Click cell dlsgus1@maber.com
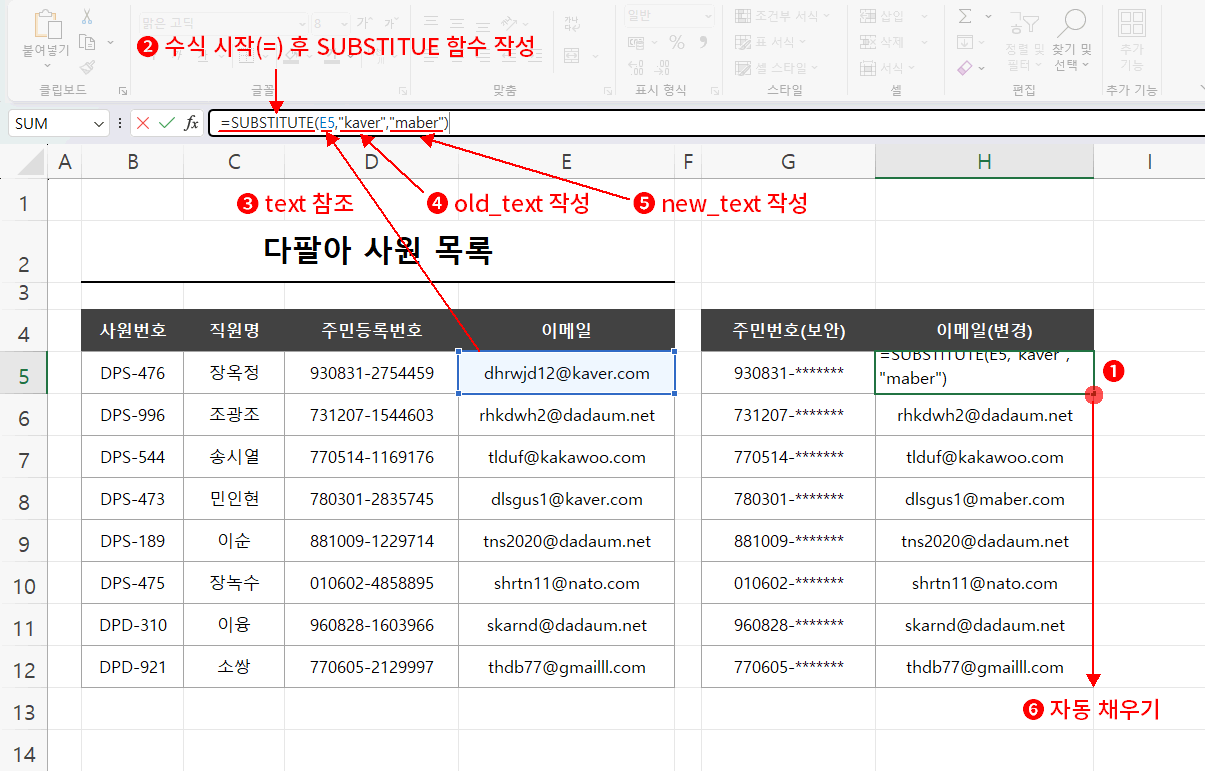 point(984,499)
